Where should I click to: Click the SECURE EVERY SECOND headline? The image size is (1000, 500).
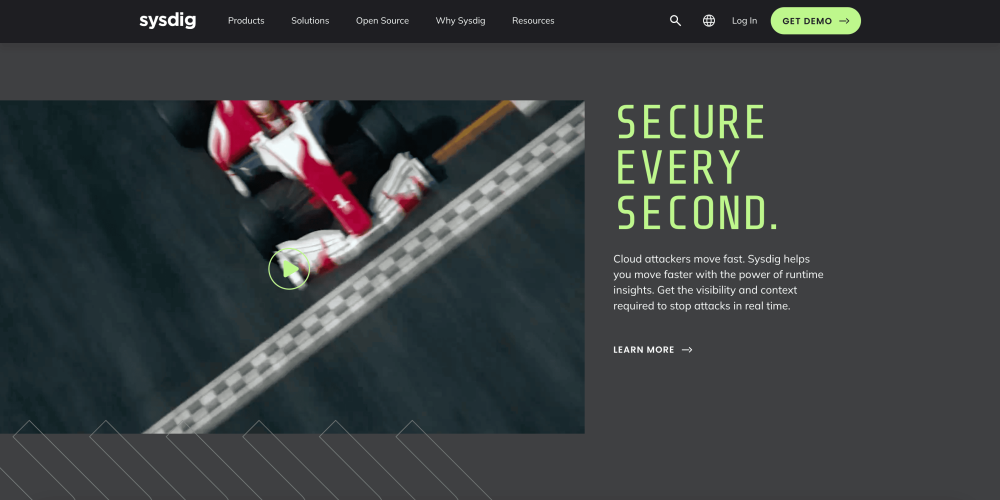point(697,168)
